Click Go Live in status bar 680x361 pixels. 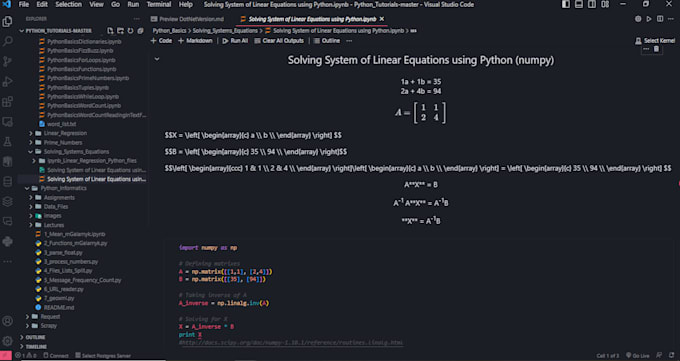(x=638, y=356)
